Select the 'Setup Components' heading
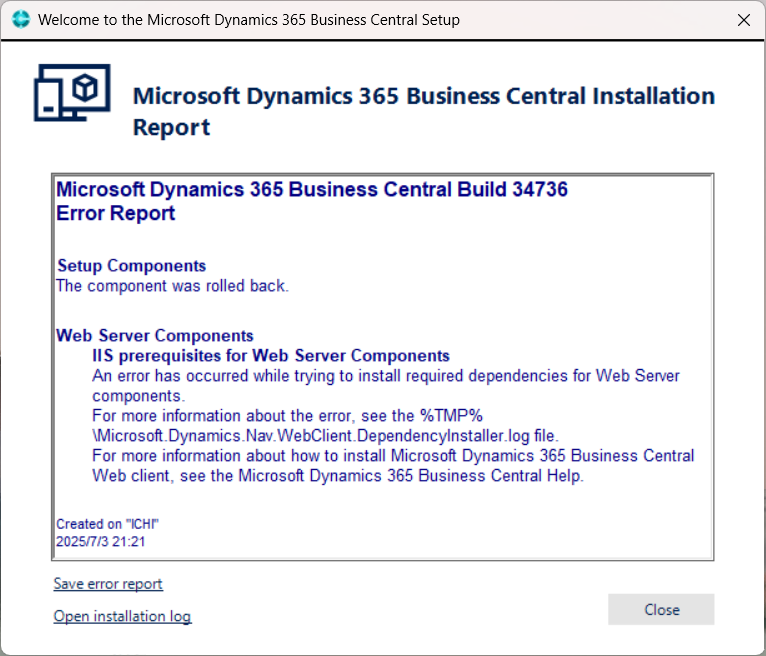Image resolution: width=766 pixels, height=656 pixels. click(x=131, y=265)
